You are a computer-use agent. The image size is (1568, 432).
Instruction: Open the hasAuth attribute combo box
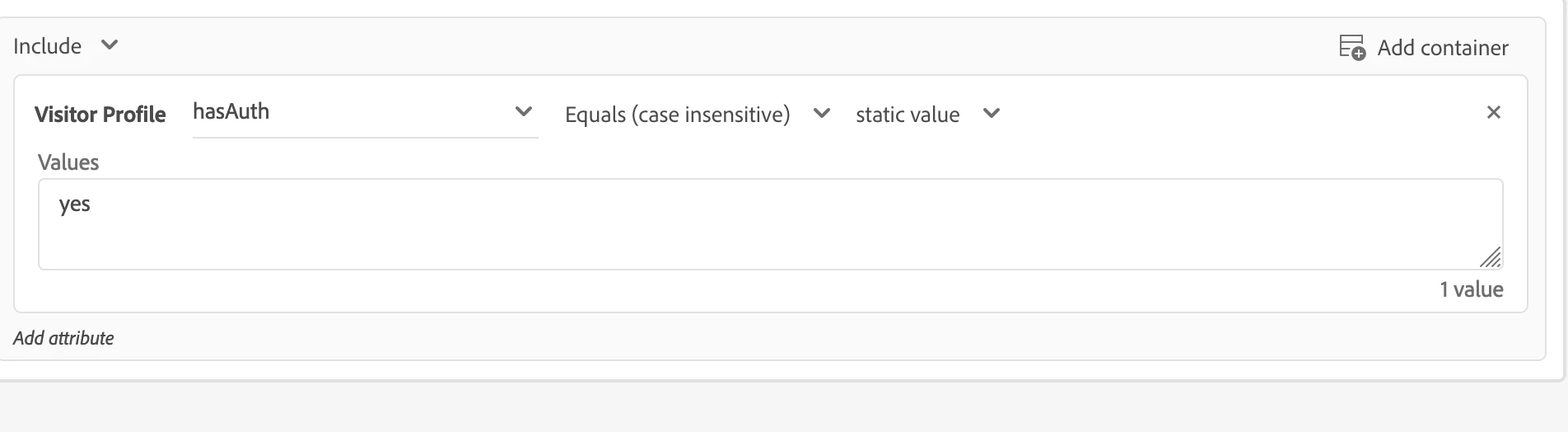[x=346, y=112]
